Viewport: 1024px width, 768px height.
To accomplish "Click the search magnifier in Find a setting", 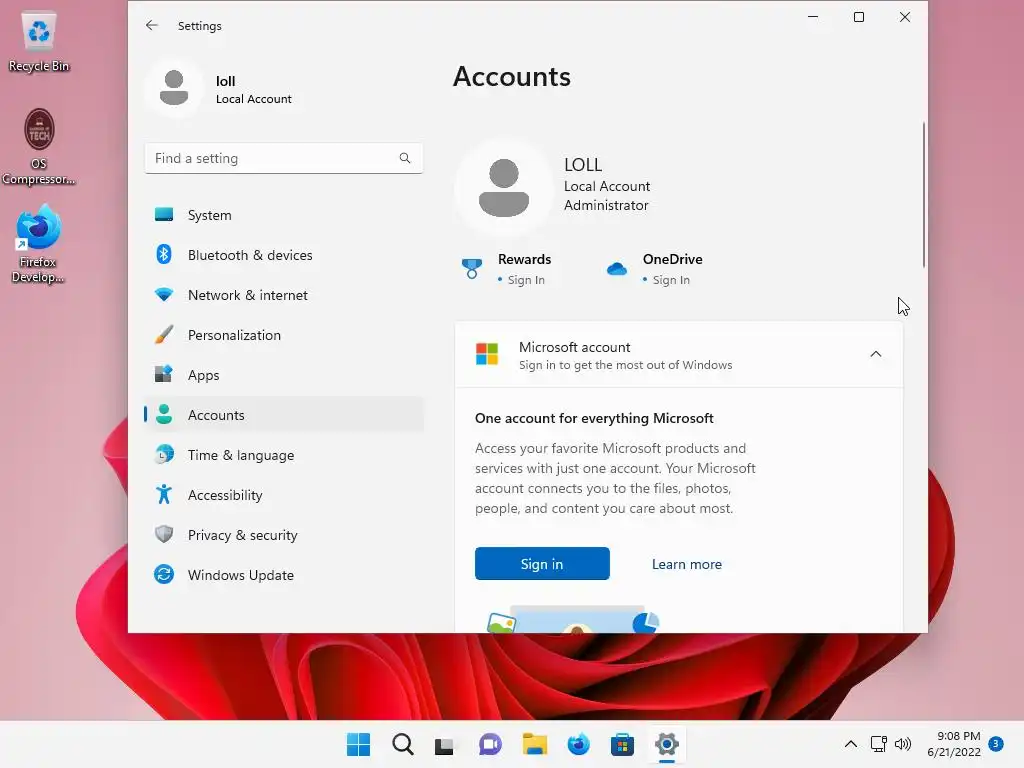I will click(405, 158).
